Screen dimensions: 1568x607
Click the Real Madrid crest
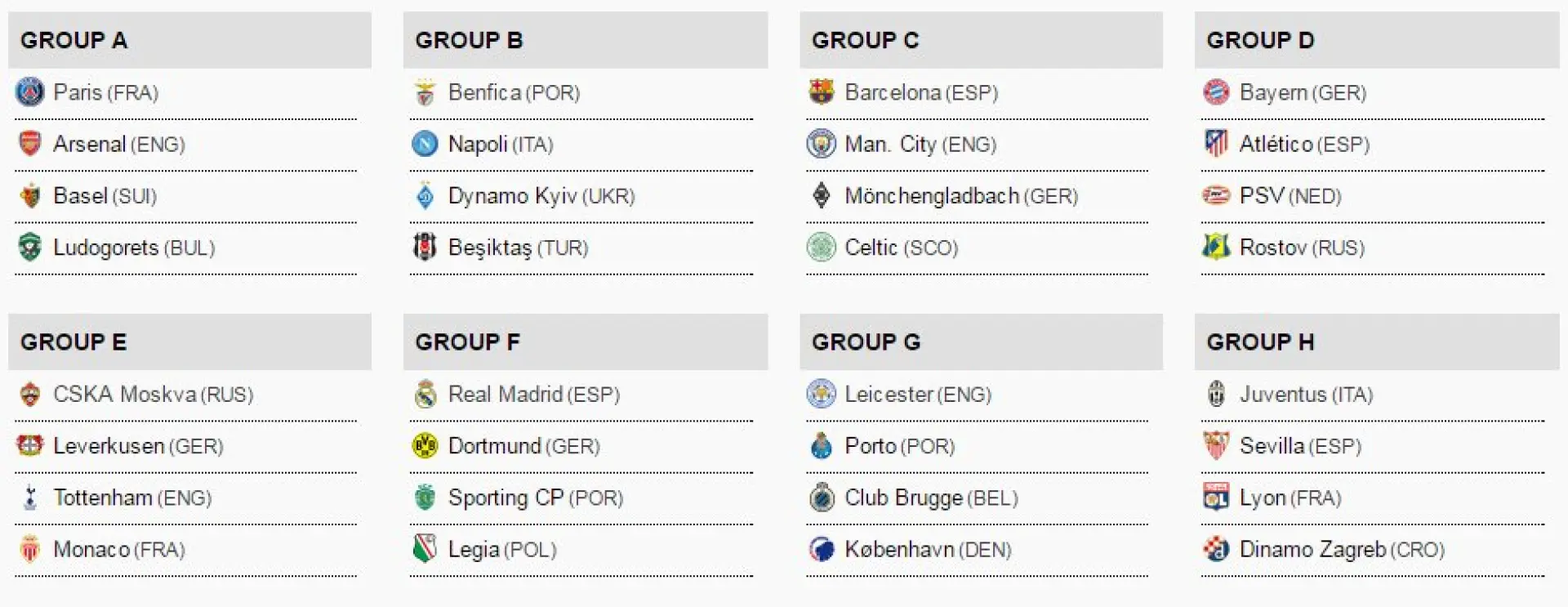click(425, 394)
